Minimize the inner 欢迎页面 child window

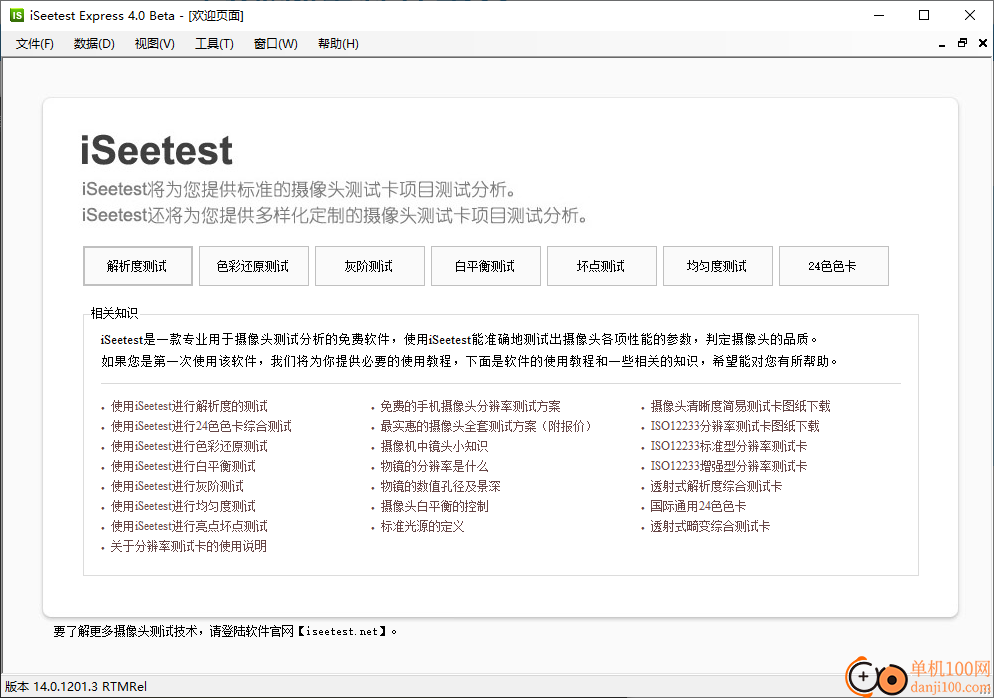(x=942, y=44)
